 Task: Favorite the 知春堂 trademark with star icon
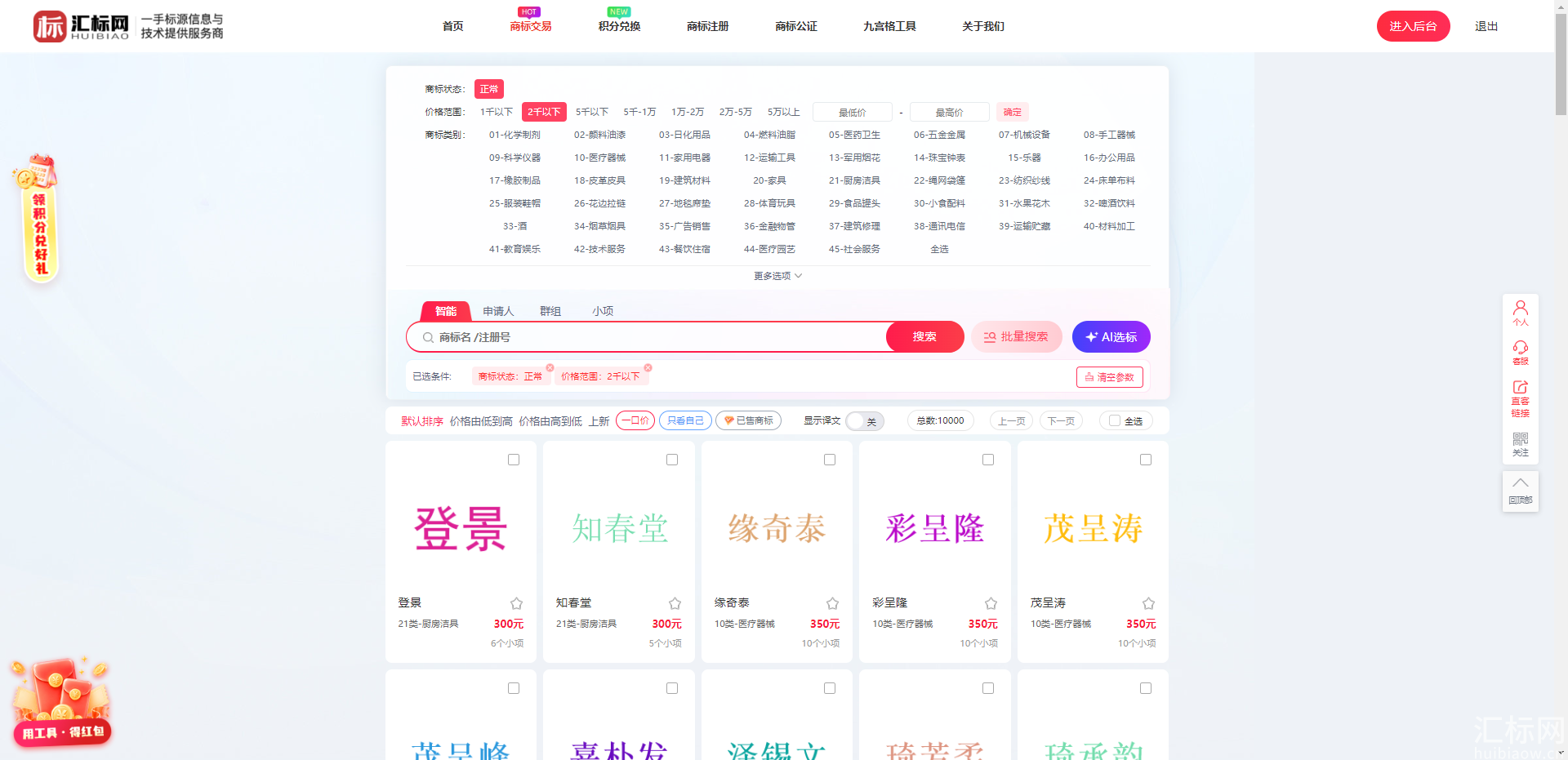point(675,603)
